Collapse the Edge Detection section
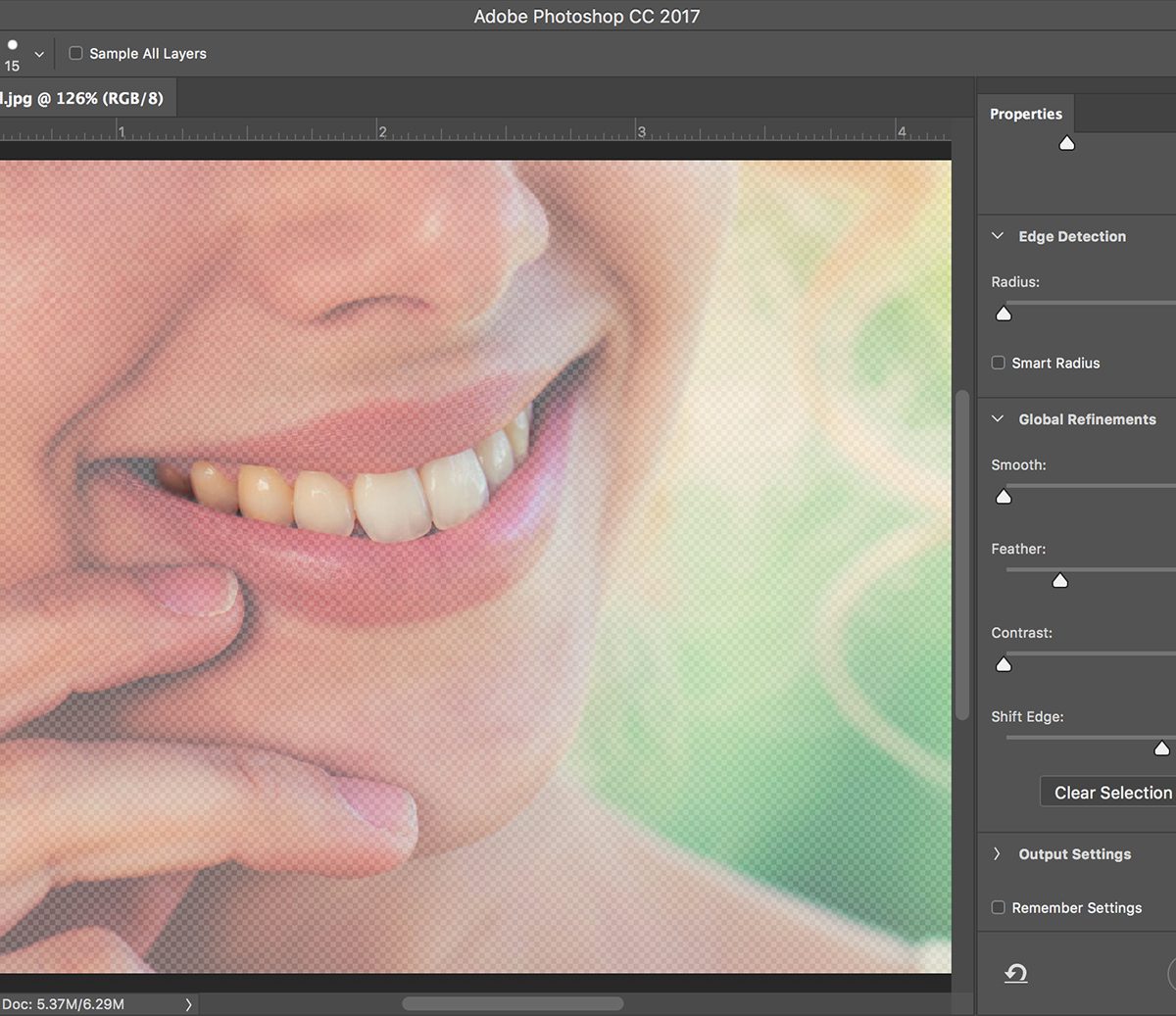This screenshot has height=1016, width=1176. 998,236
